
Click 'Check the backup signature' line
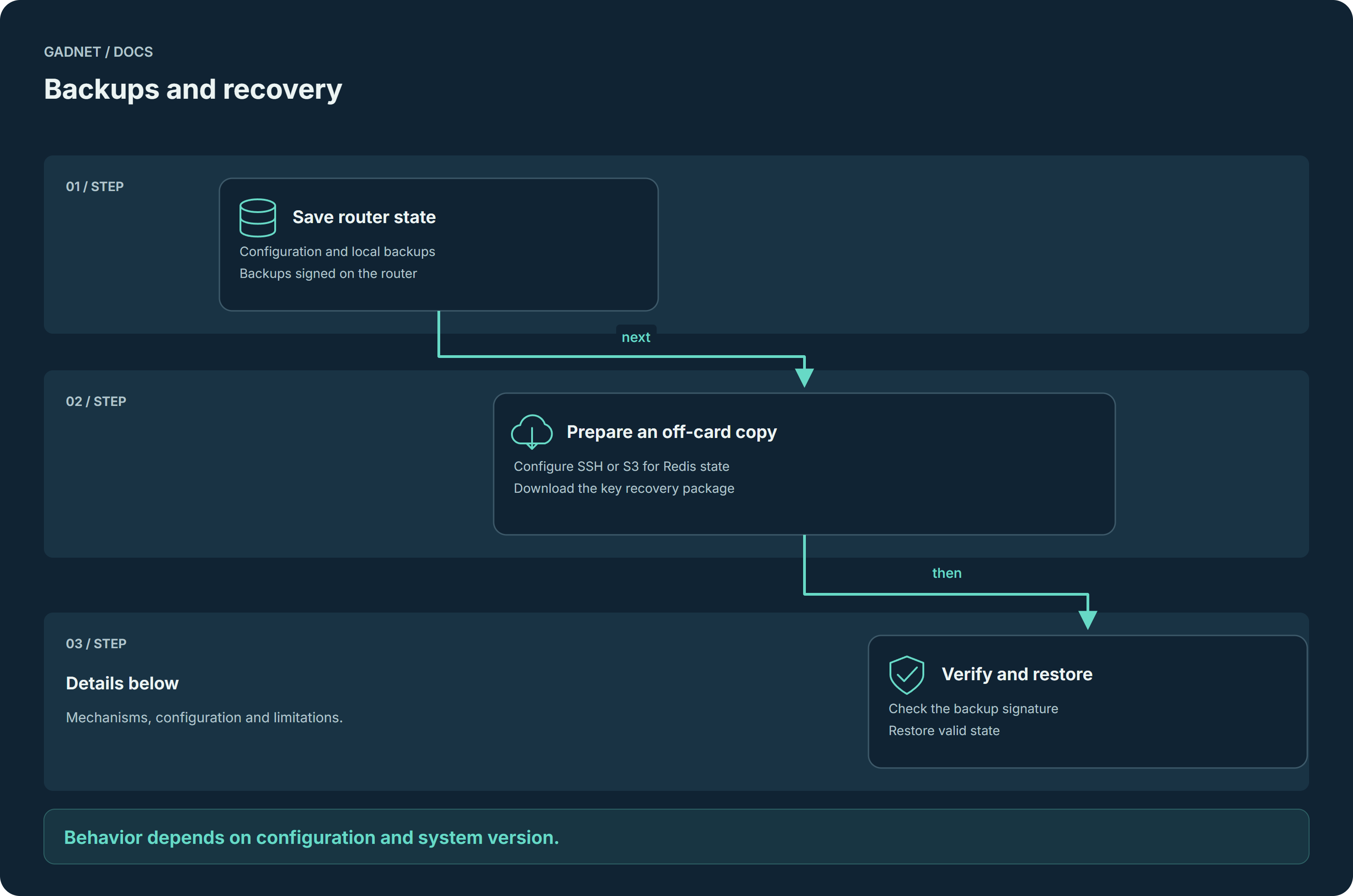point(973,709)
